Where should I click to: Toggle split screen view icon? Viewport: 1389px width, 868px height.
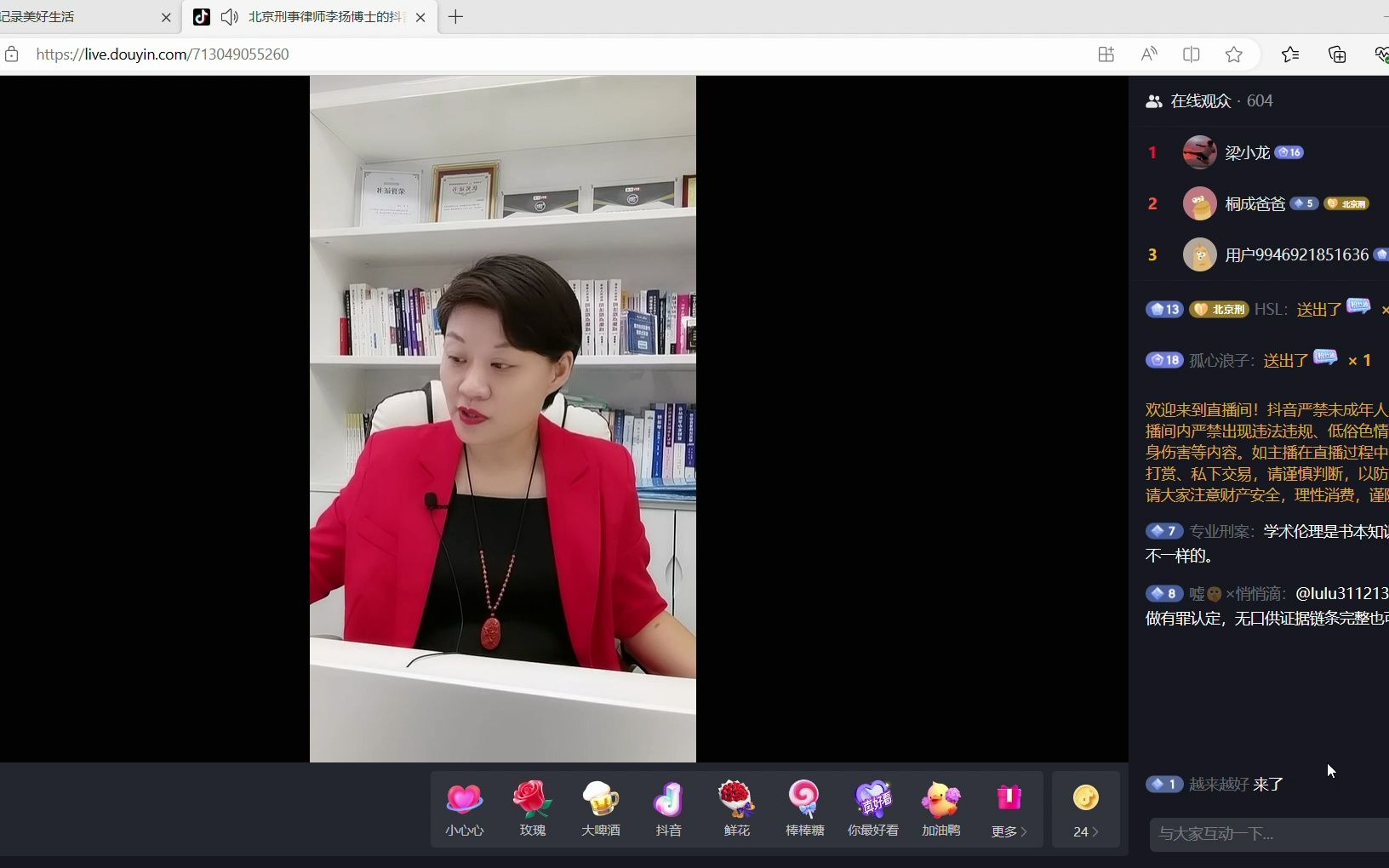[x=1192, y=54]
